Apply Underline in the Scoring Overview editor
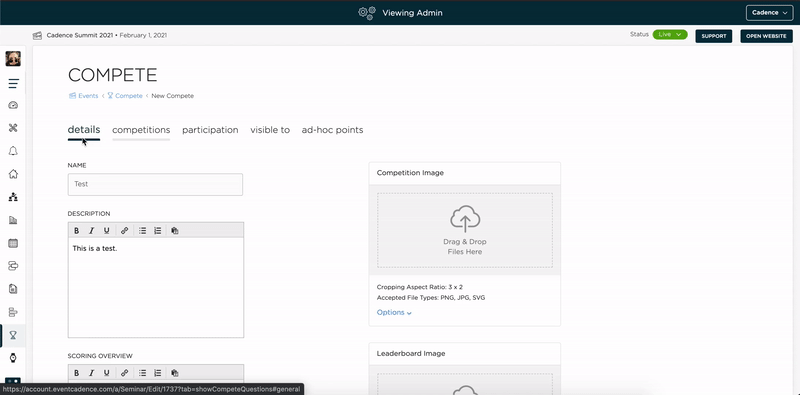The width and height of the screenshot is (800, 395). [x=107, y=373]
